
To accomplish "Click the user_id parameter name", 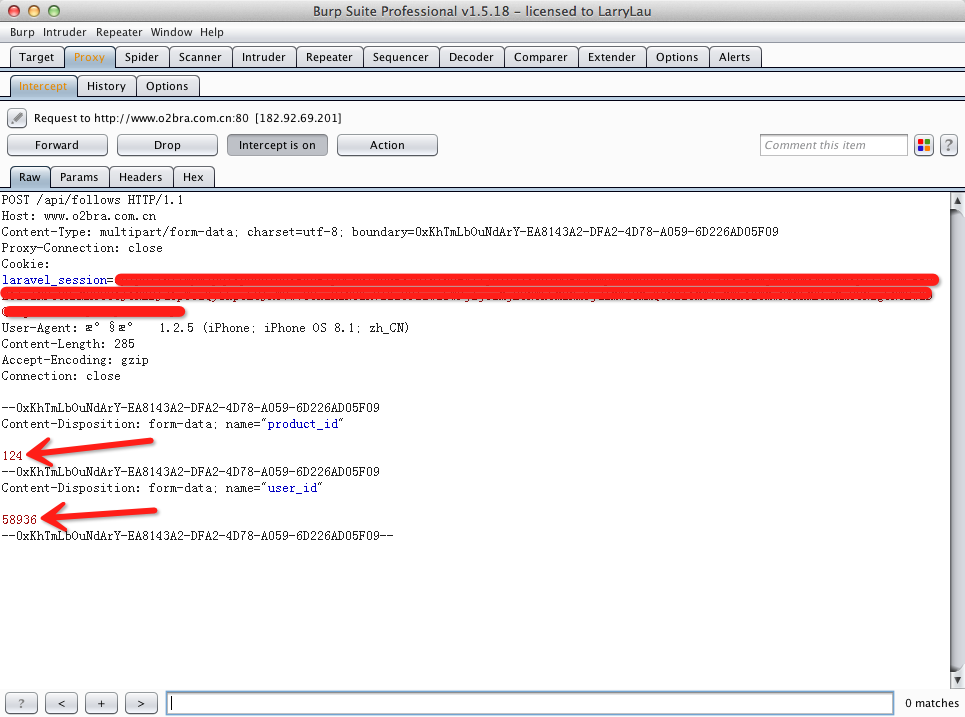I will 292,488.
